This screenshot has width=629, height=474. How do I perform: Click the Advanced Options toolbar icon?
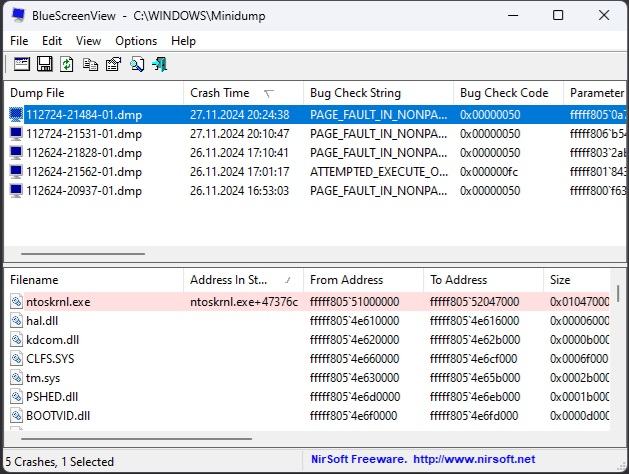[22, 64]
